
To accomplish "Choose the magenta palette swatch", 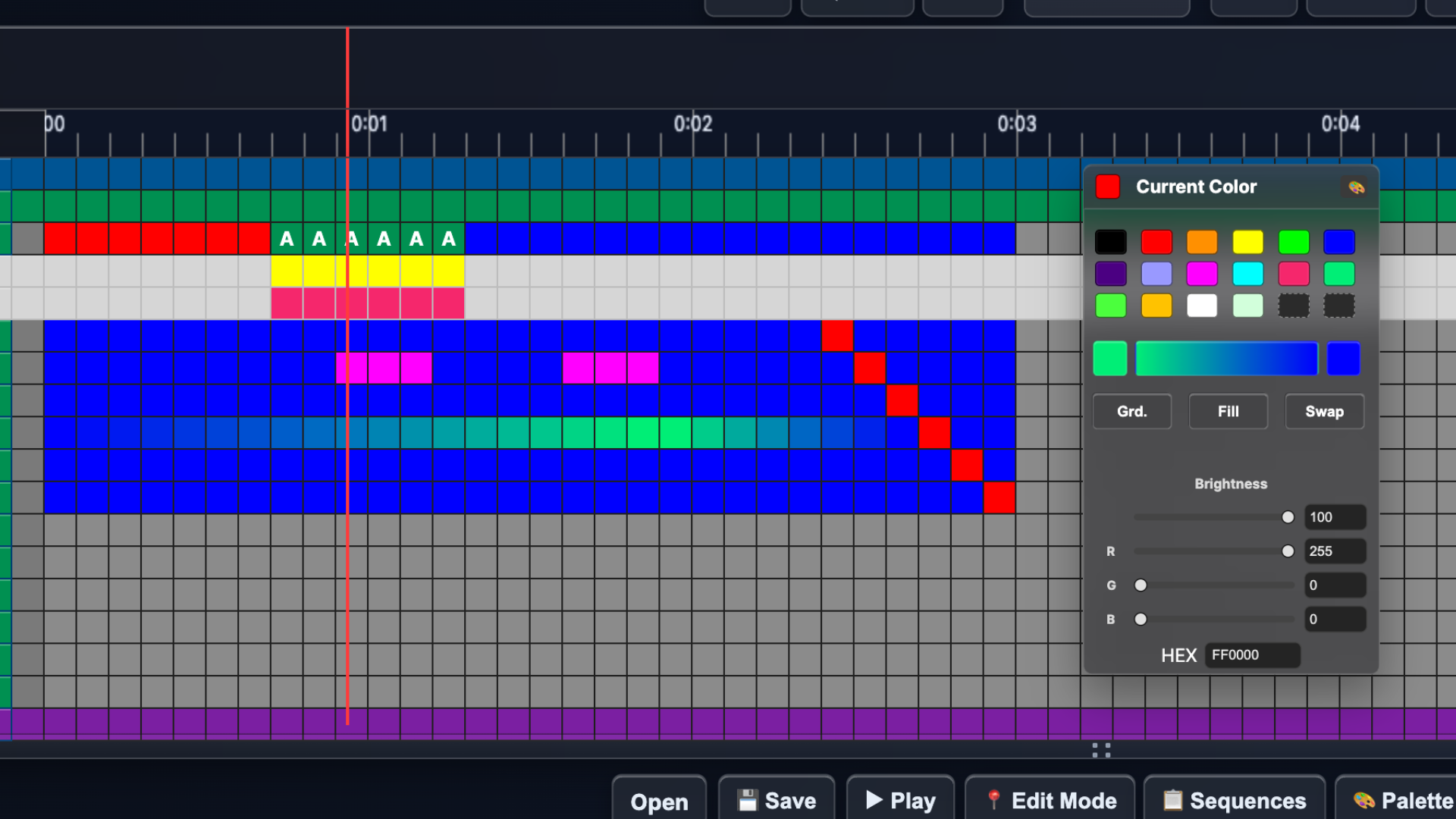I will (1202, 274).
